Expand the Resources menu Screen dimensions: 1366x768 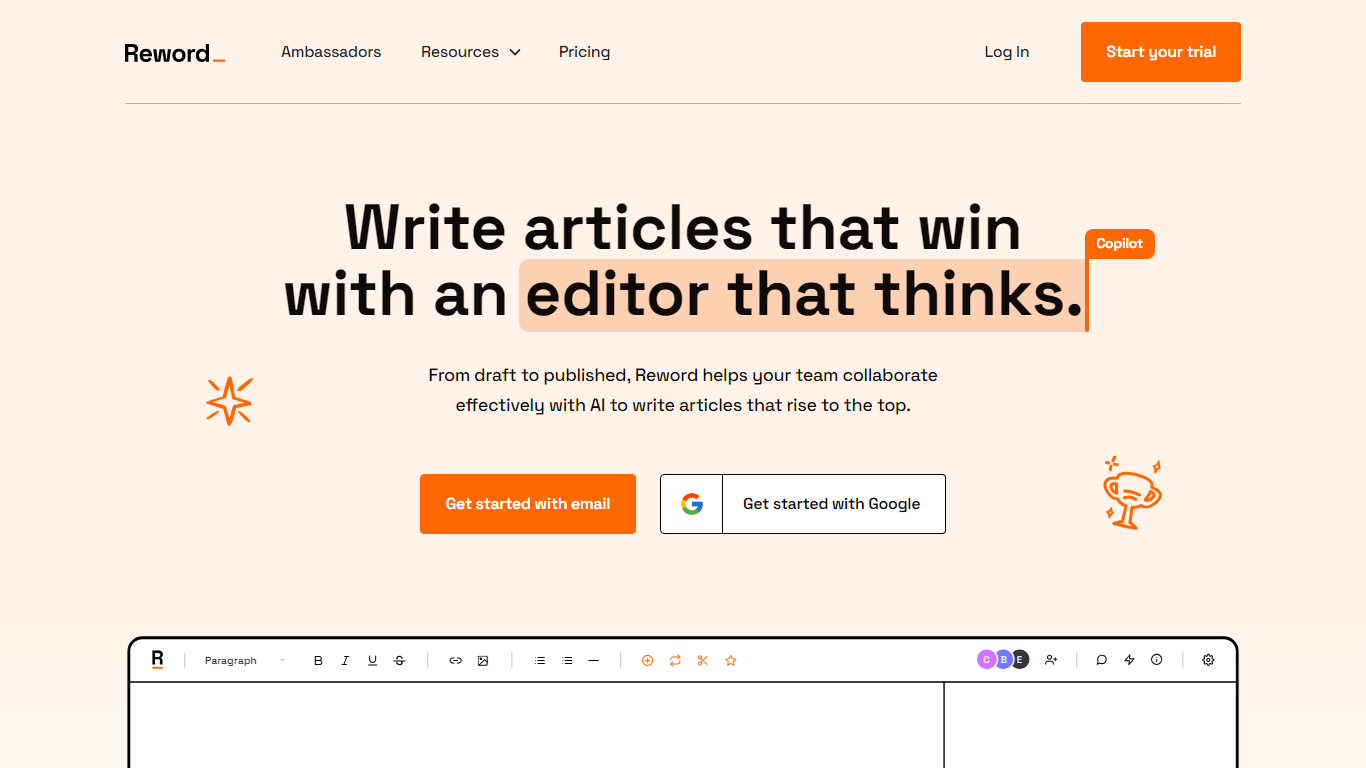pos(470,52)
